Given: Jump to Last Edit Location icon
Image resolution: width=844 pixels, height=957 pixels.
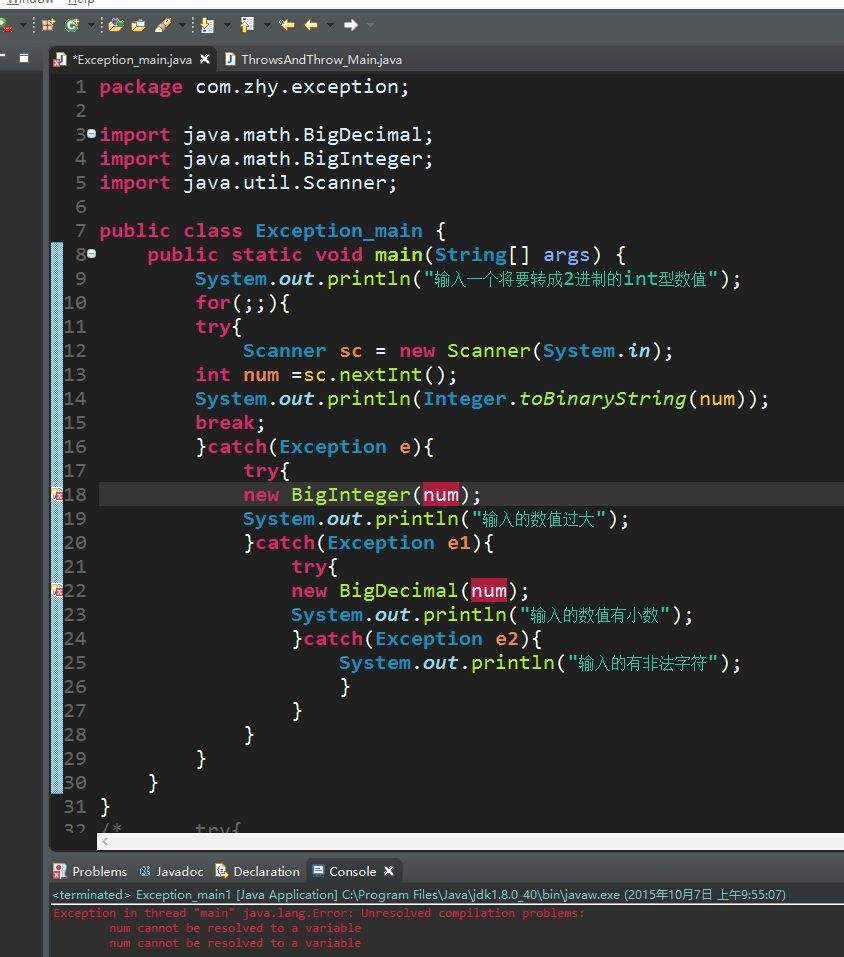Looking at the screenshot, I should pos(288,25).
